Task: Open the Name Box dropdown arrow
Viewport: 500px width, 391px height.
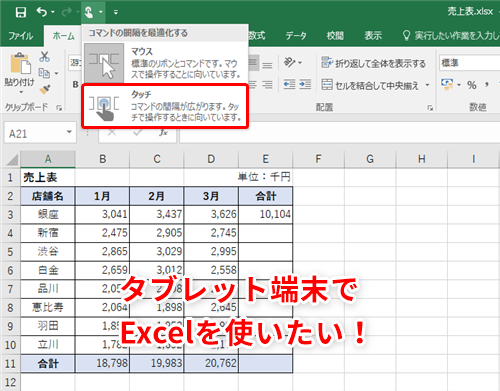Action: click(x=69, y=133)
